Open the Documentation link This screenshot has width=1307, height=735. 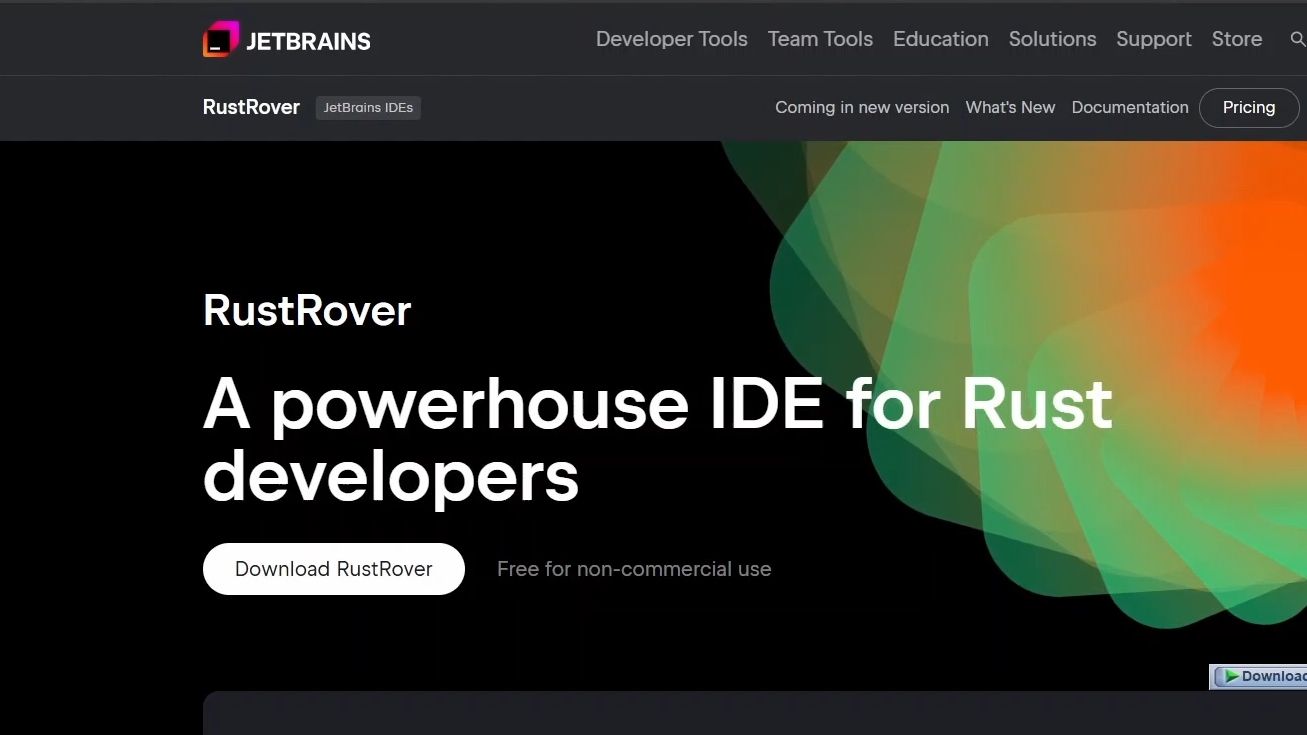coord(1130,107)
